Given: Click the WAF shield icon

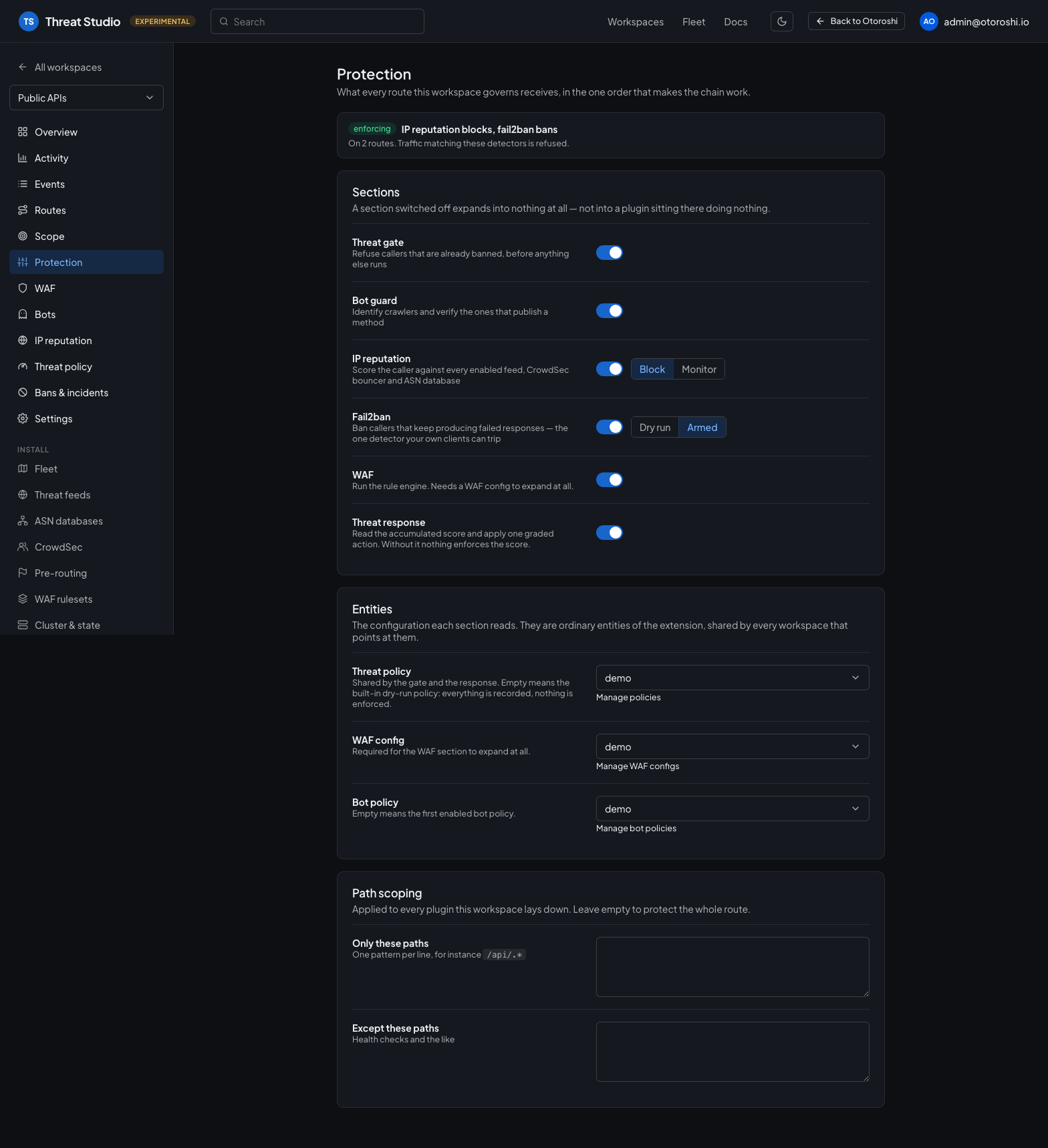Looking at the screenshot, I should [x=23, y=288].
